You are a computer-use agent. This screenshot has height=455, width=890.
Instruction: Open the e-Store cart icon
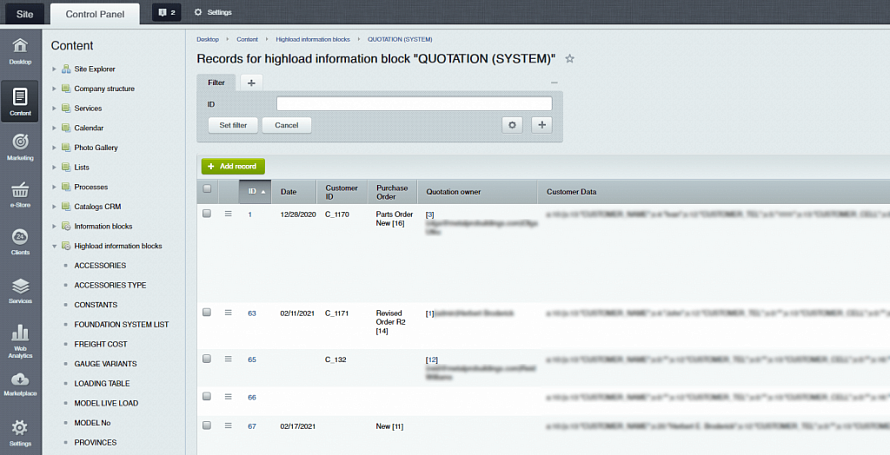(x=20, y=194)
